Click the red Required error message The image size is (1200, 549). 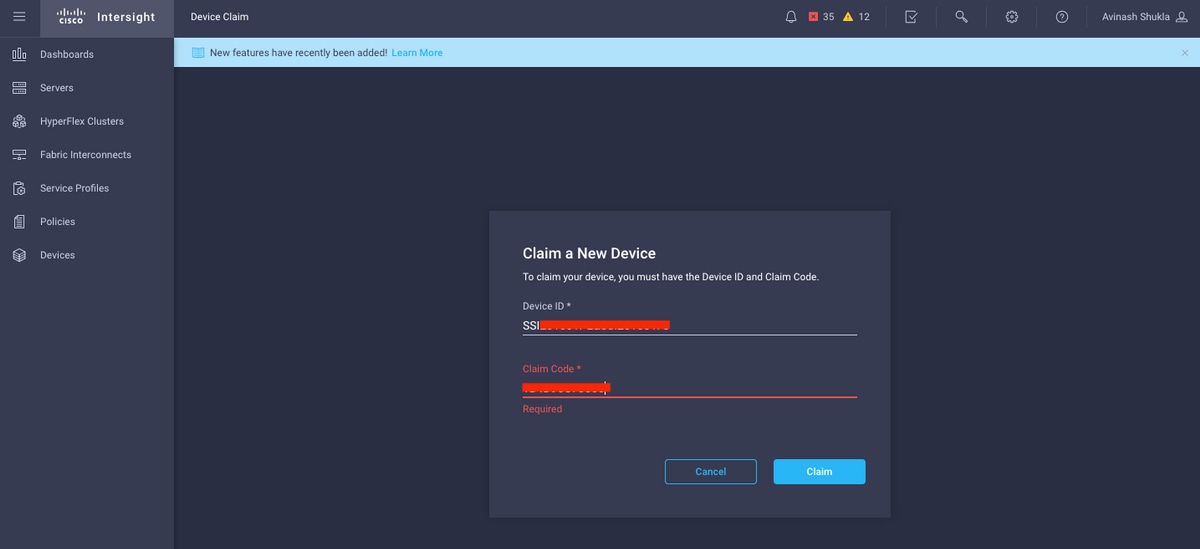pos(543,409)
